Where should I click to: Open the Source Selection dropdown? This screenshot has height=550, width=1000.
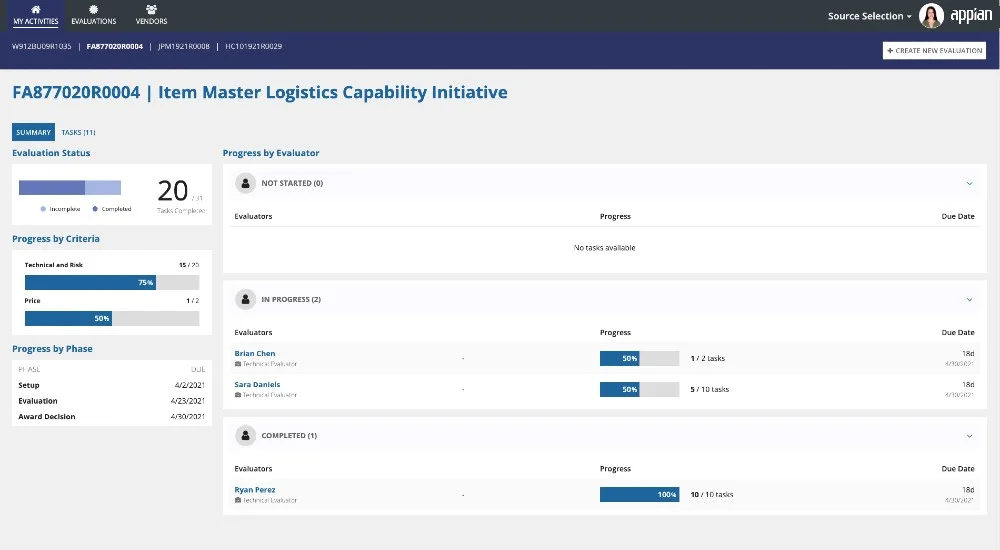click(x=869, y=16)
